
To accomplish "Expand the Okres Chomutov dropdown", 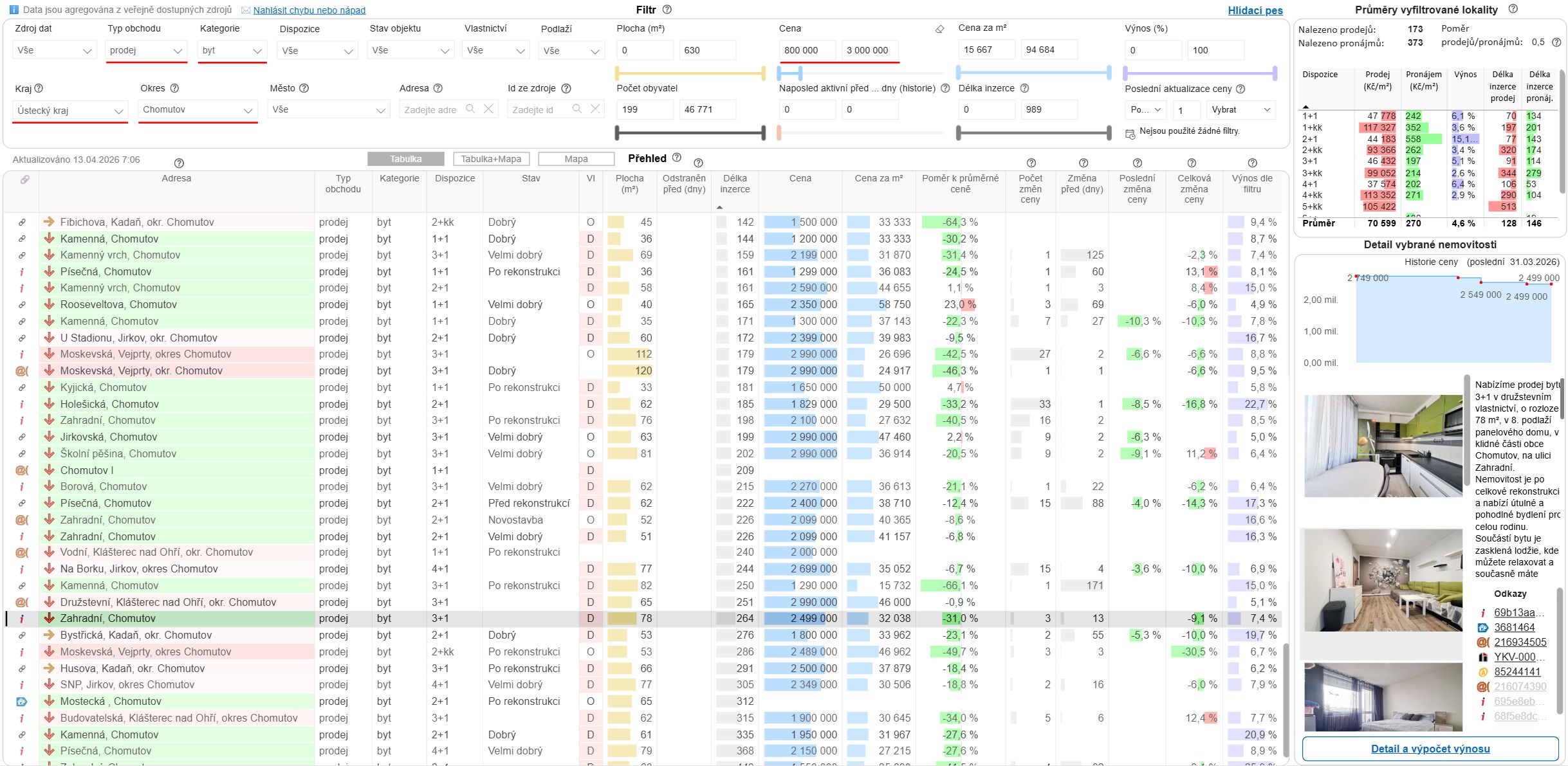I will coord(198,110).
